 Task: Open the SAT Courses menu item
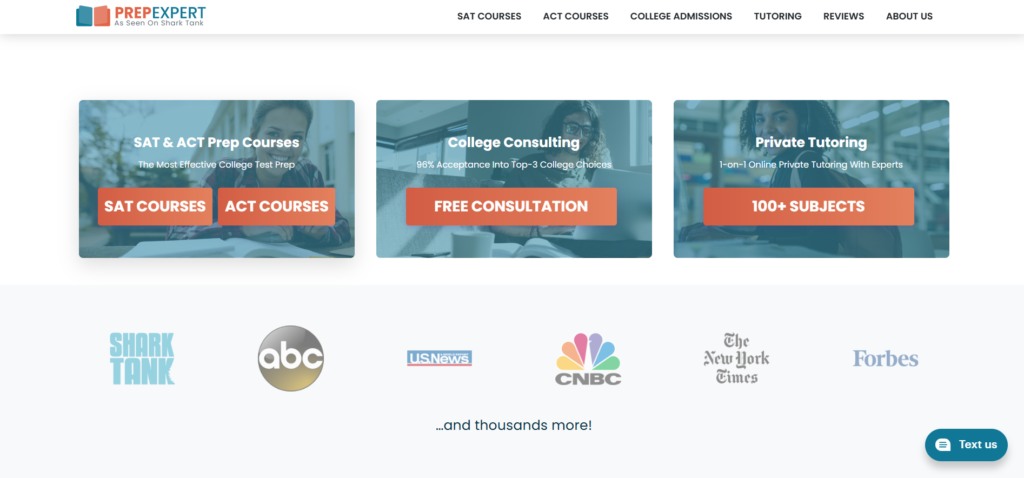[x=489, y=16]
